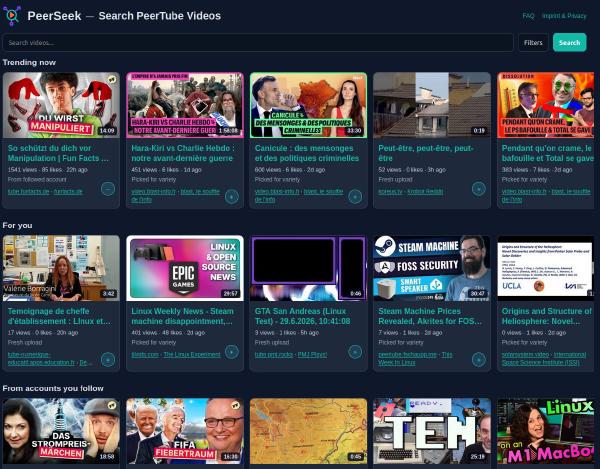Viewport: 600px width, 469px height.
Task: Click the round plus button on the Hara-Kiri card
Action: click(232, 197)
